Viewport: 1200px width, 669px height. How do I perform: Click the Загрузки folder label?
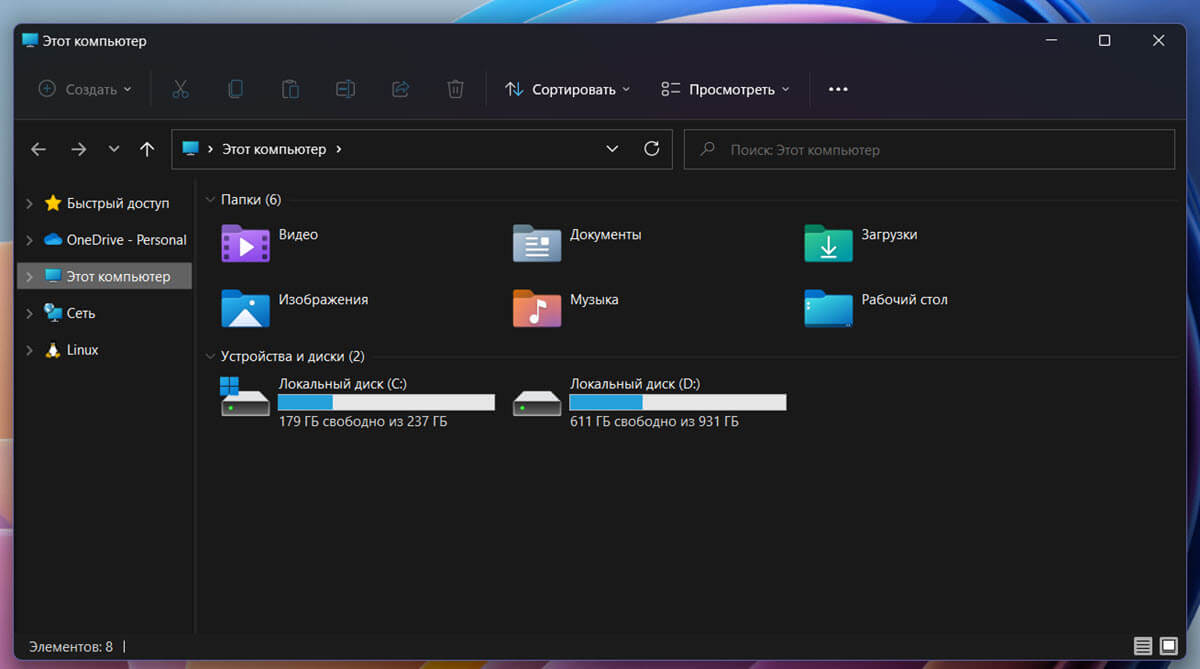[889, 235]
